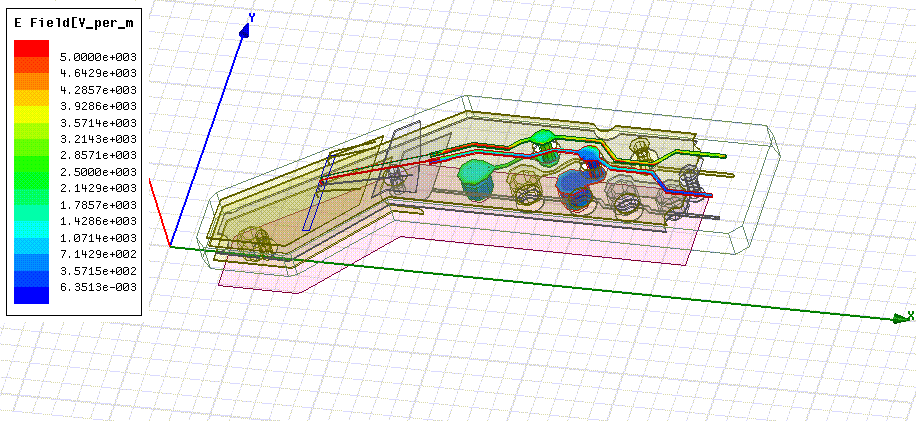Image resolution: width=916 pixels, height=421 pixels.
Task: Pick the red band atop the legend
Action: tap(31, 48)
